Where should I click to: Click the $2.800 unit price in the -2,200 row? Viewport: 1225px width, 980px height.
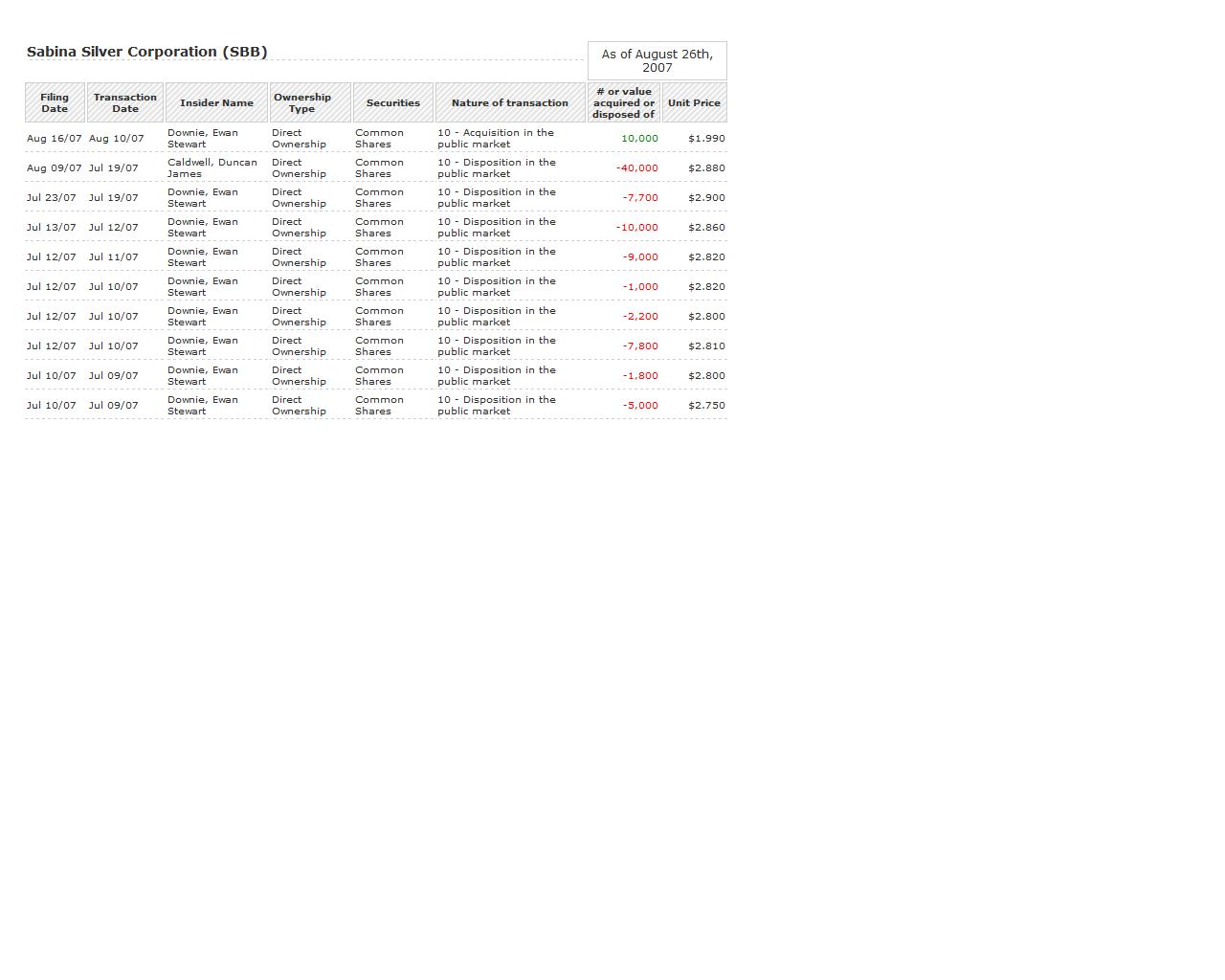click(x=706, y=317)
